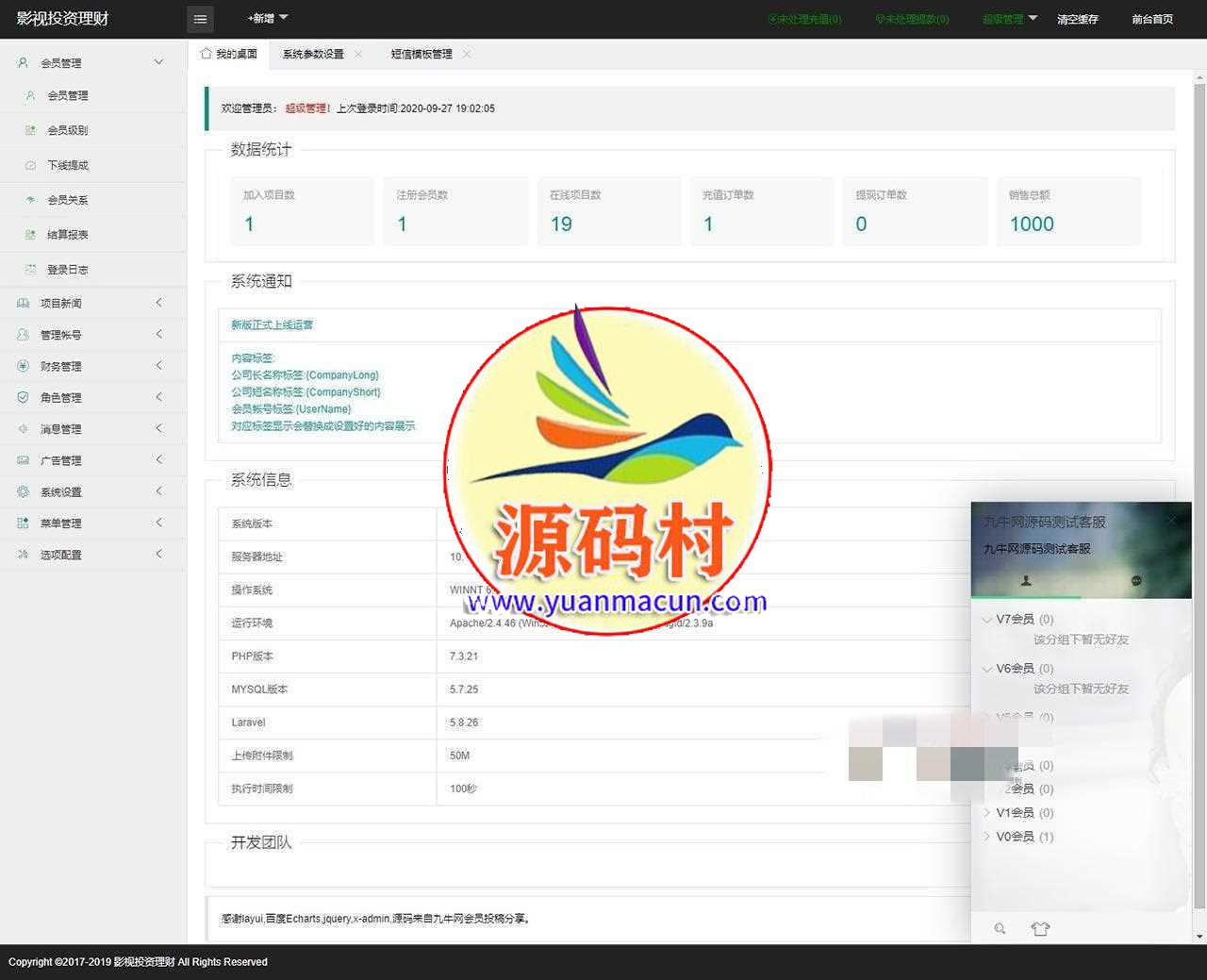This screenshot has width=1207, height=980.
Task: Click the hamburger sidebar toggle icon
Action: click(x=200, y=19)
